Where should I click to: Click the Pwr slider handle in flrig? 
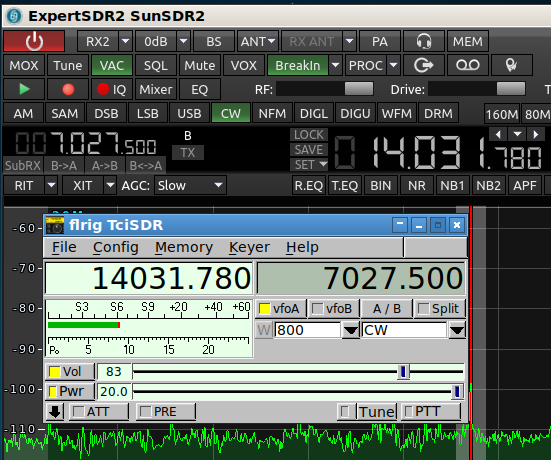(x=457, y=391)
